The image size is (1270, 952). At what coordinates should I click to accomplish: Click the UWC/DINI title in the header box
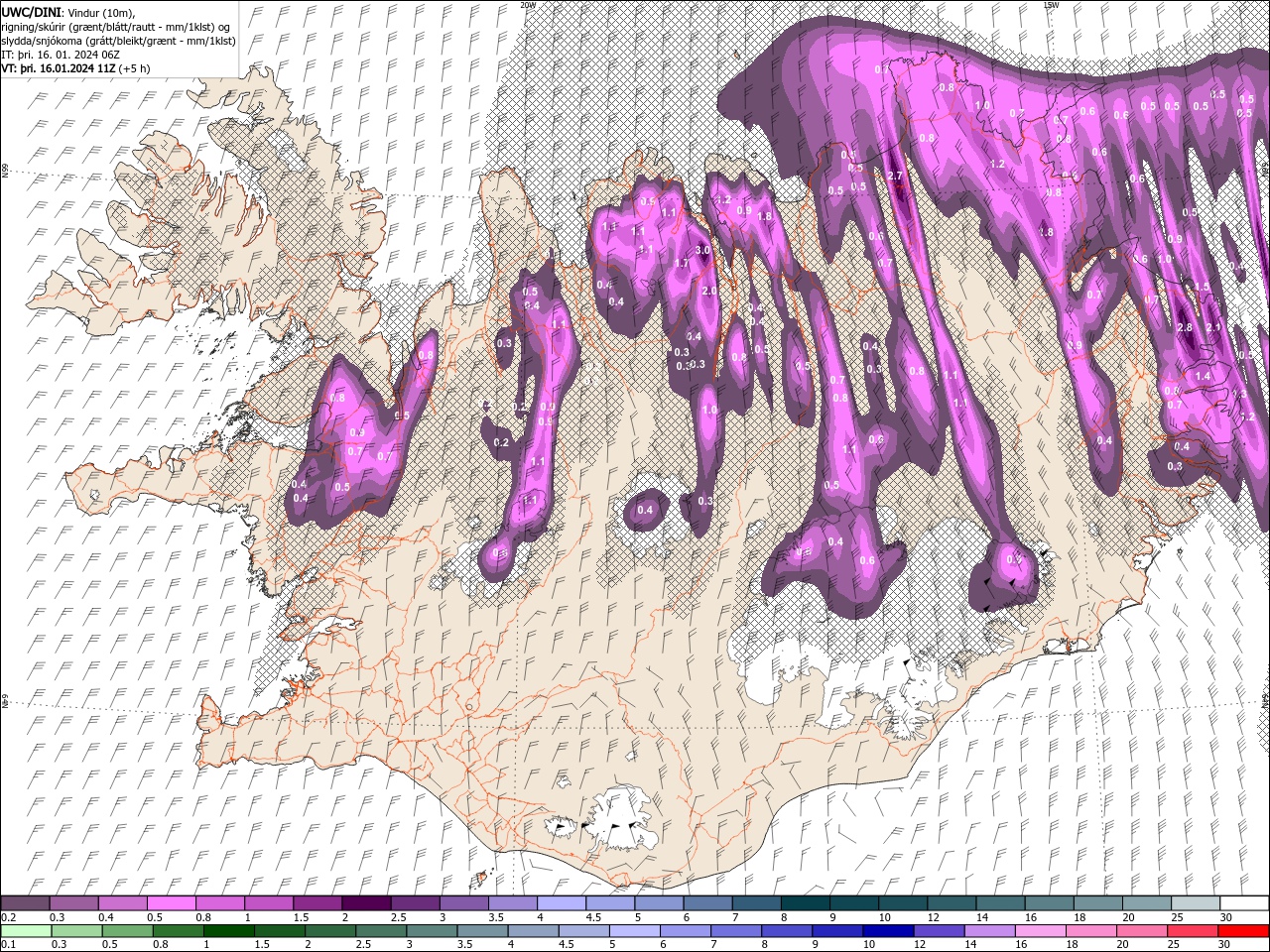(x=33, y=11)
